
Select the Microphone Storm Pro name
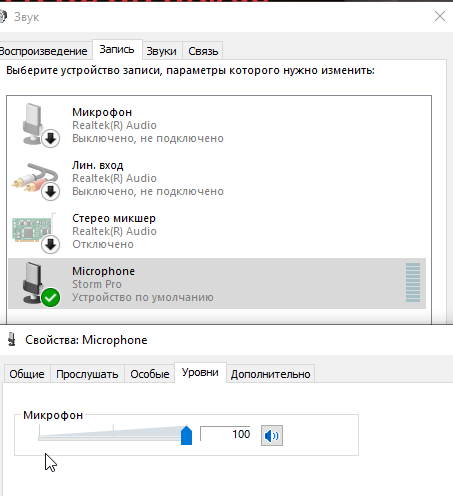click(103, 271)
